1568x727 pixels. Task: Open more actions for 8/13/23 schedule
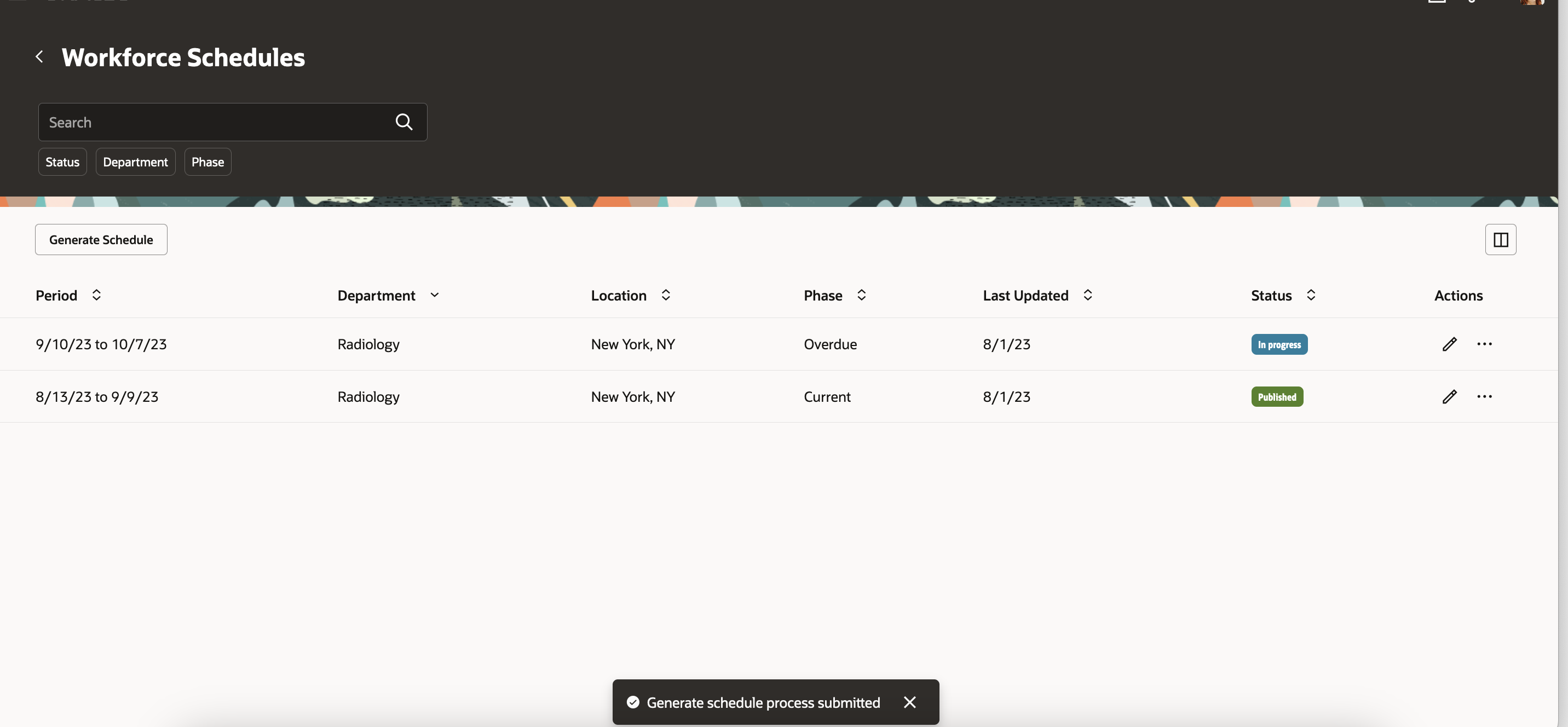(1484, 396)
